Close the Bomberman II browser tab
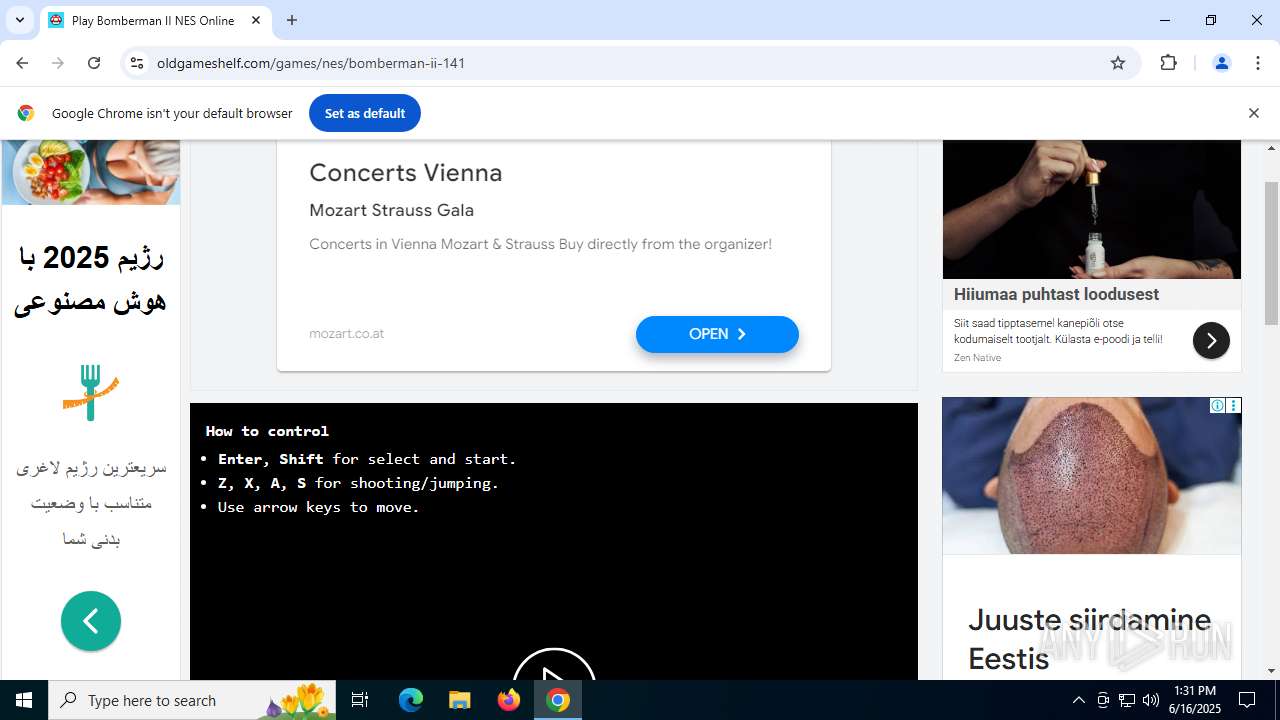Viewport: 1280px width, 720px height. click(x=256, y=20)
